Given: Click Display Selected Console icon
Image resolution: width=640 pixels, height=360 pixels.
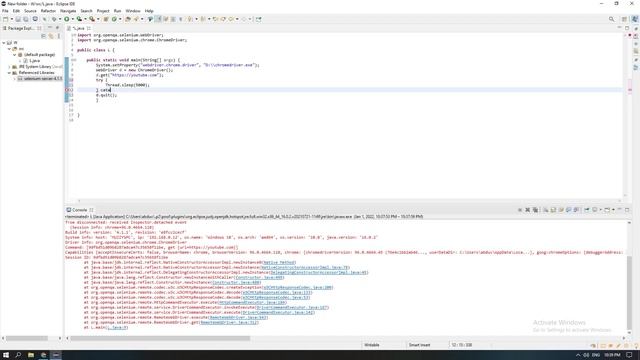Looking at the screenshot, I should pyautogui.click(x=595, y=210).
